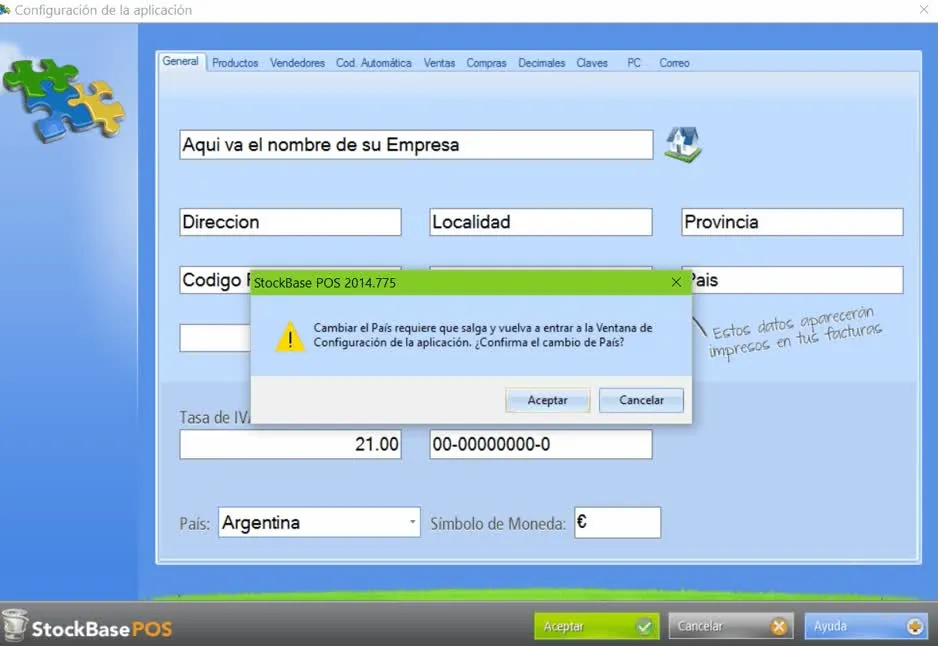Click the empty field below Codigo

(x=215, y=338)
